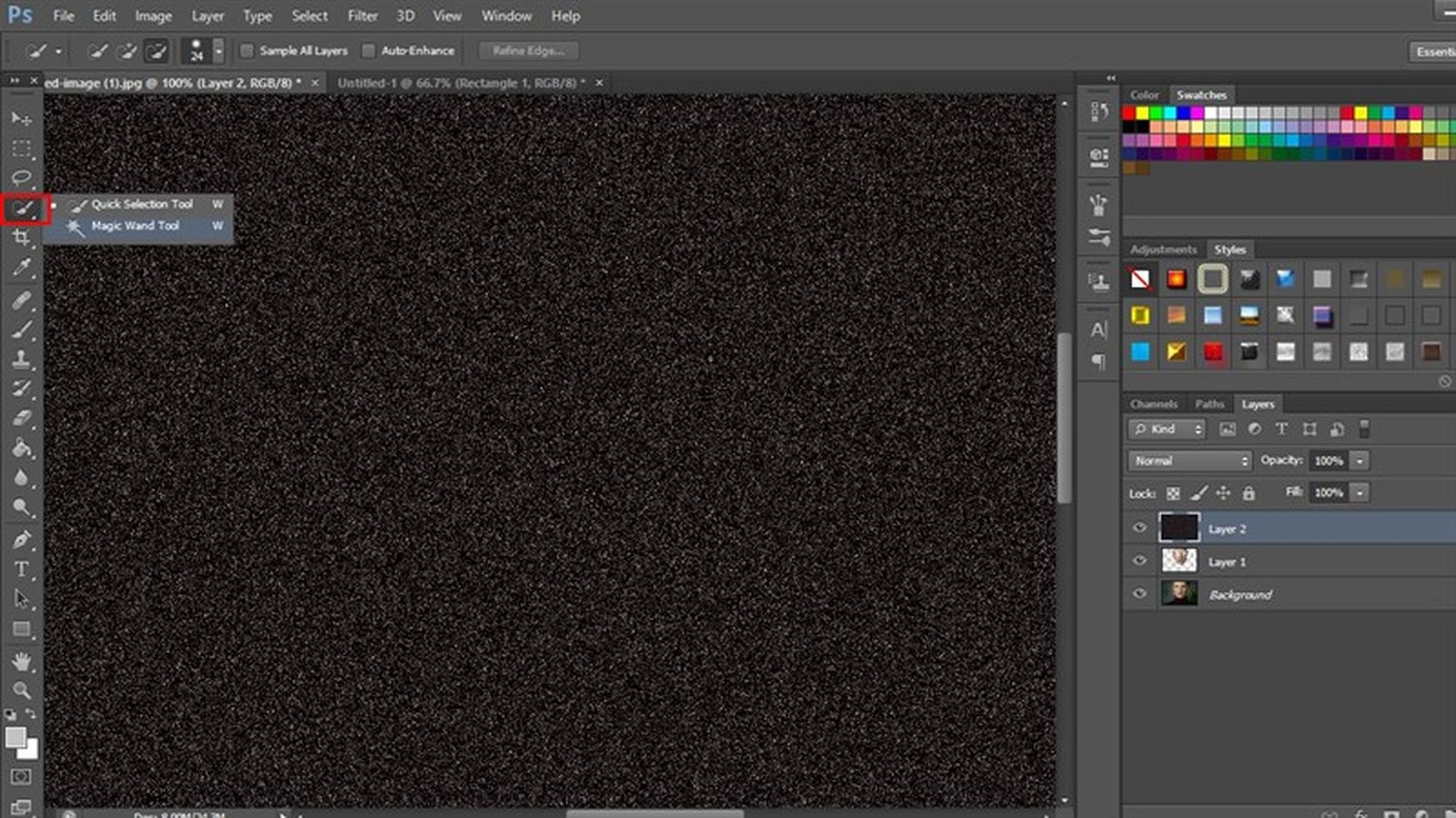Open the Opacity slider dropdown arrow
The width and height of the screenshot is (1456, 818).
point(1361,461)
